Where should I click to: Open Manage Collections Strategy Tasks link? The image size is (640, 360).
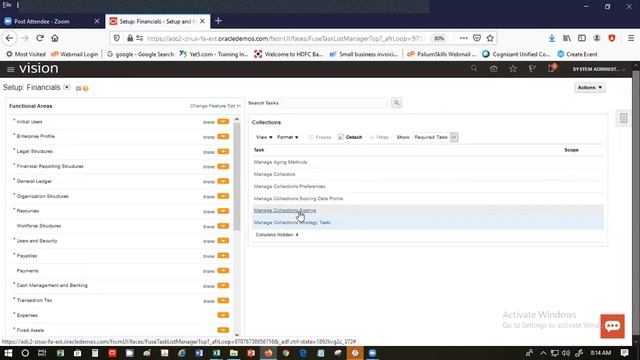click(x=292, y=223)
